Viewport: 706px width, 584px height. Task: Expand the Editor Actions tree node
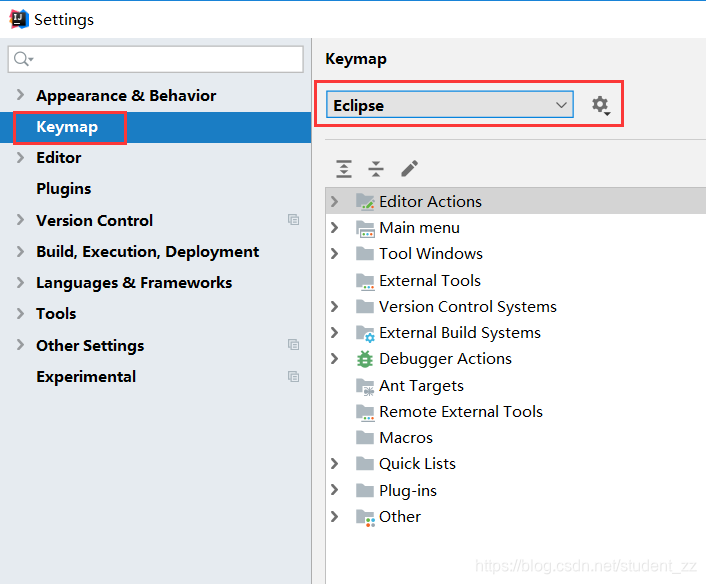[334, 201]
